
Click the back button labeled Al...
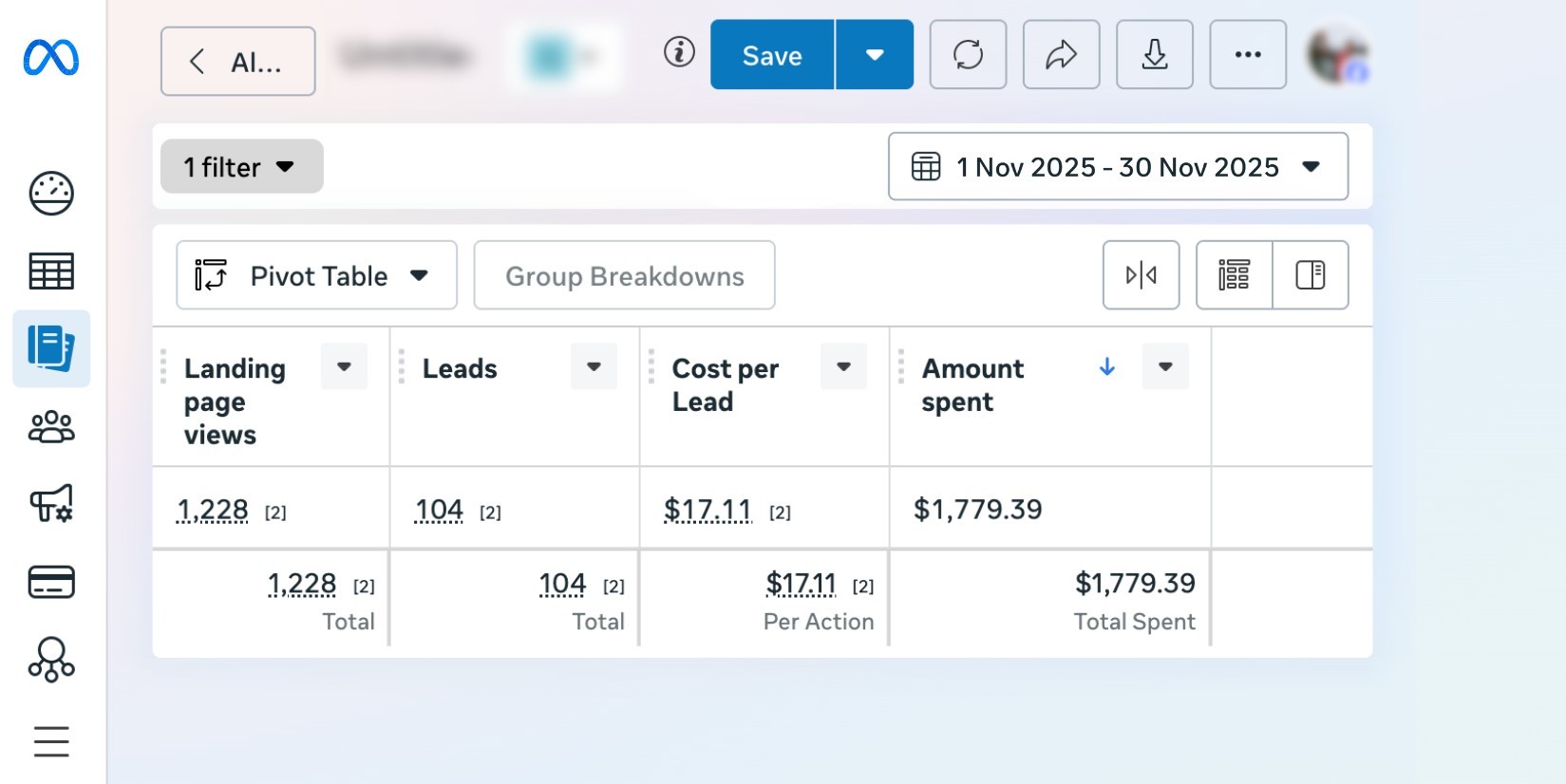tap(238, 62)
